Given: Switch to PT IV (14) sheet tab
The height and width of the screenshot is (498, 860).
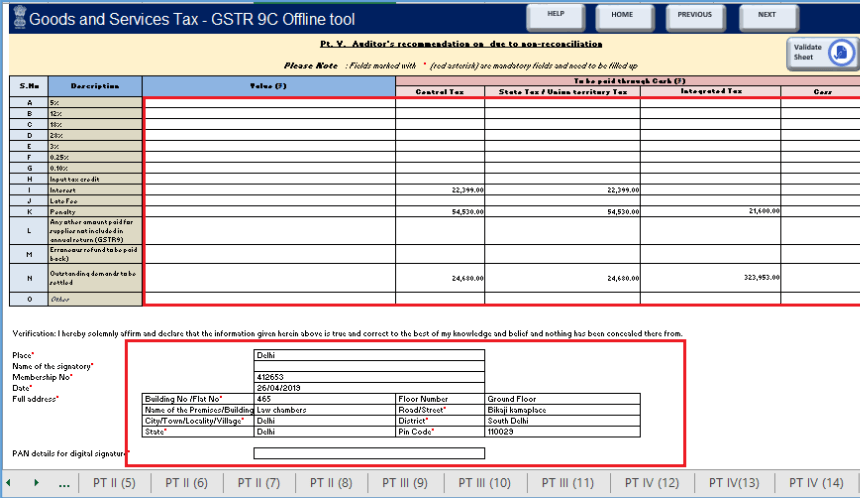Looking at the screenshot, I should click(x=816, y=483).
